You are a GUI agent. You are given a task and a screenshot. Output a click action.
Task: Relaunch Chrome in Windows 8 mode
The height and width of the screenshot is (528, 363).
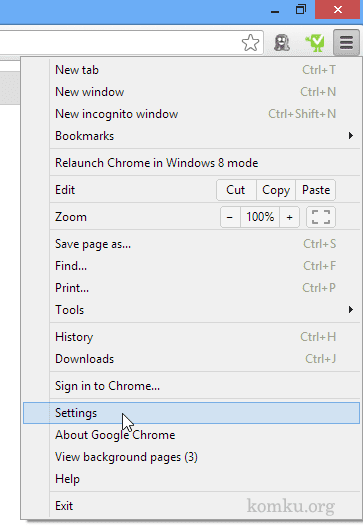[x=205, y=163]
